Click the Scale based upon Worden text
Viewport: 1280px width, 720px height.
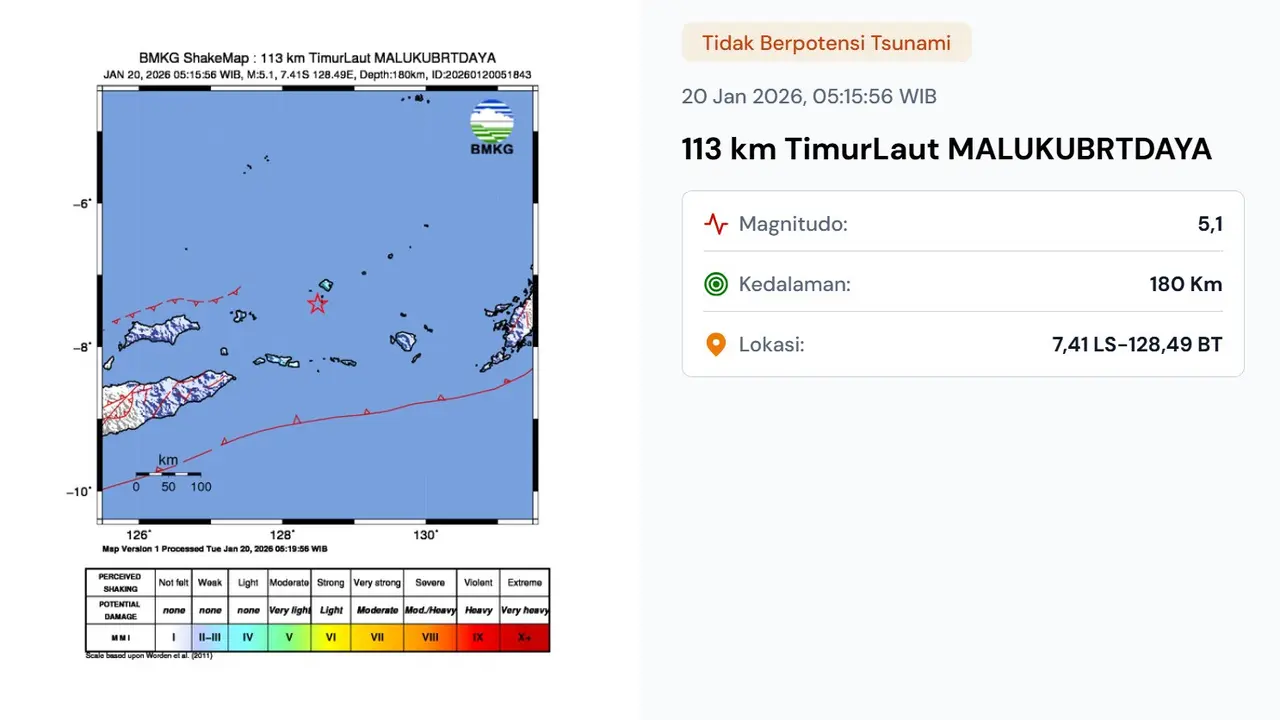[150, 656]
